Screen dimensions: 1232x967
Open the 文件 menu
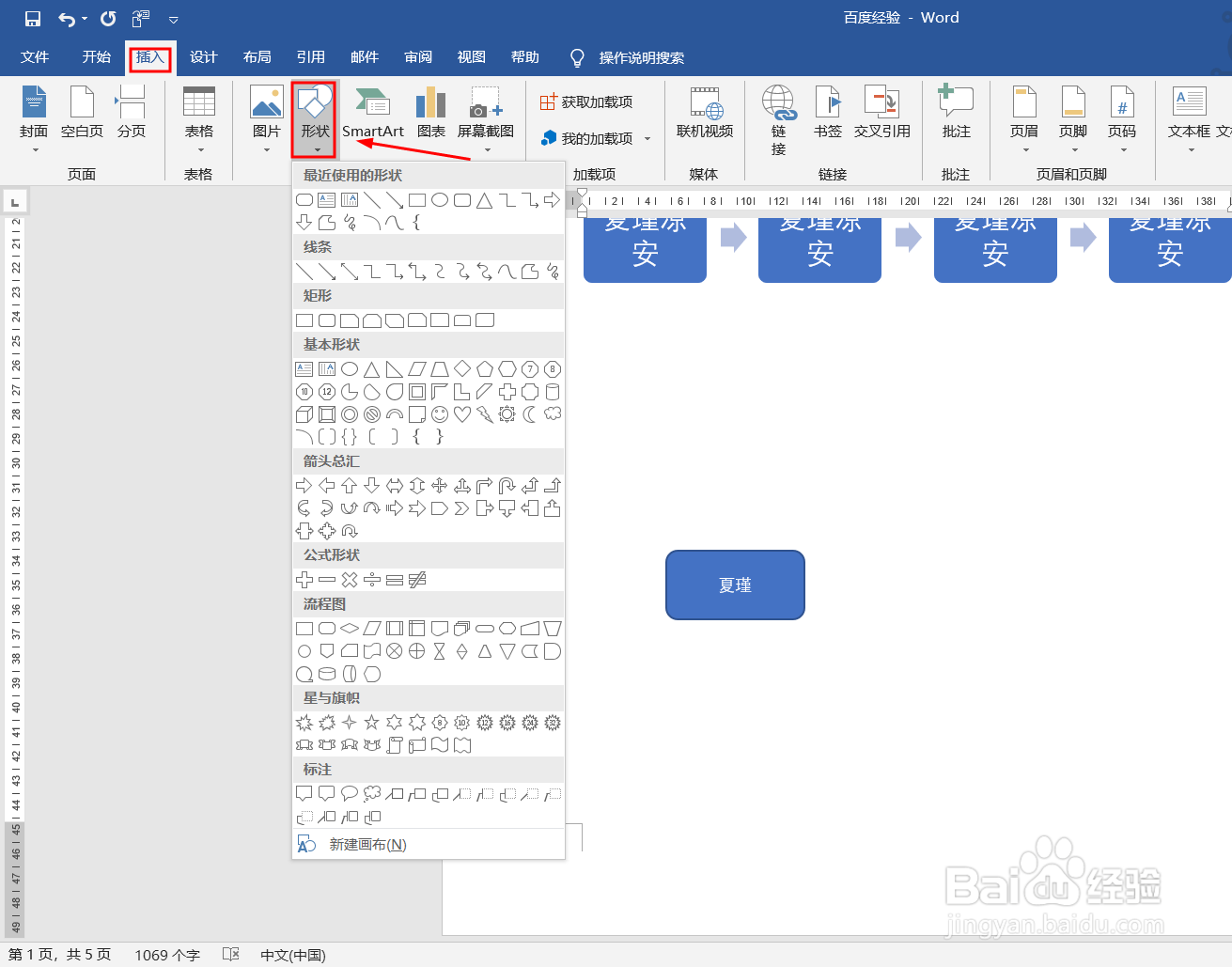point(35,57)
